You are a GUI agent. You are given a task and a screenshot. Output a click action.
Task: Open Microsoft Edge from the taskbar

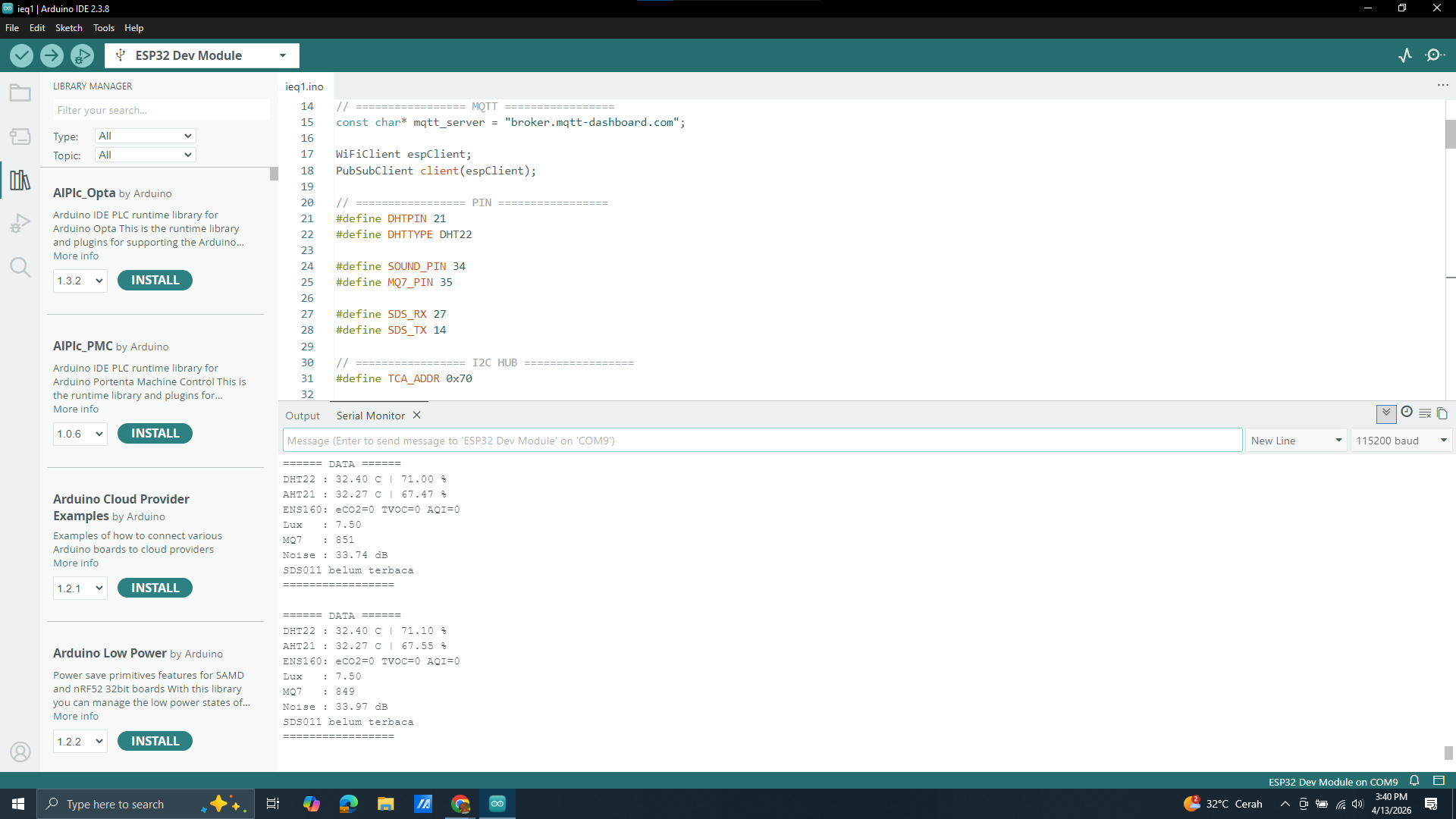[x=348, y=804]
